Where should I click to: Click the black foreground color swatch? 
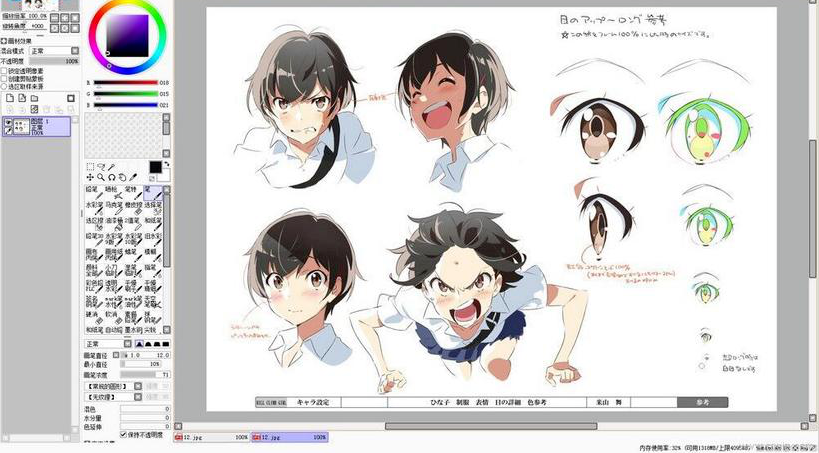coord(155,166)
